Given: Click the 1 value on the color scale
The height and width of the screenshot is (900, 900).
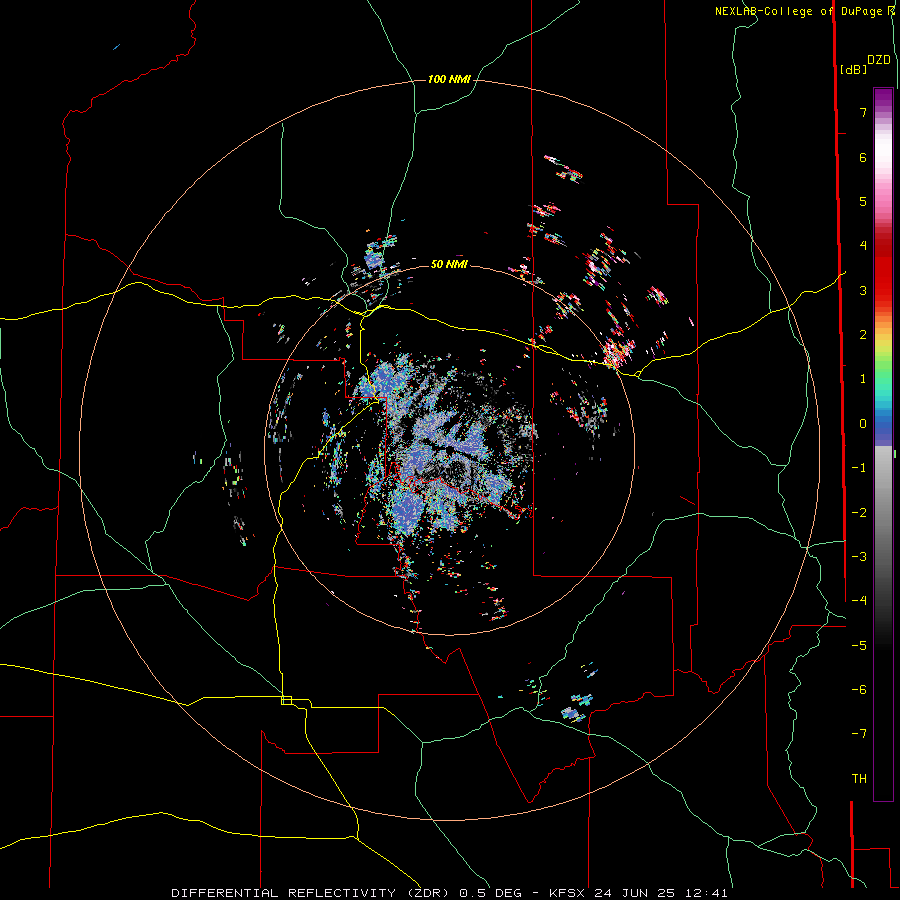Looking at the screenshot, I should [x=863, y=379].
